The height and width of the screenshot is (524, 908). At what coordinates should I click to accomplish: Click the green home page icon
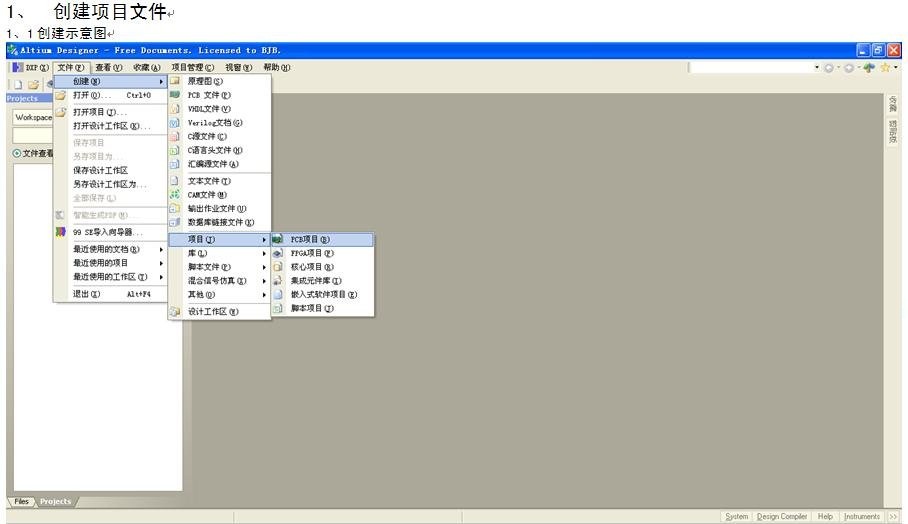coord(869,68)
